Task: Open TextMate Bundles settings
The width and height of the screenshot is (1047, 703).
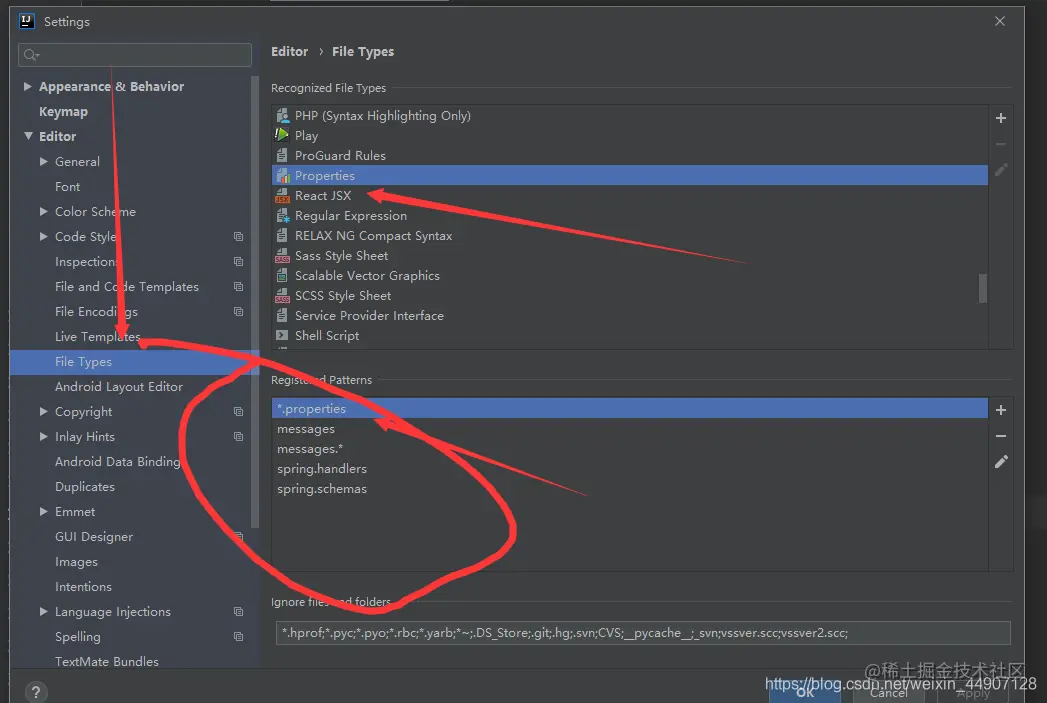Action: [x=107, y=662]
